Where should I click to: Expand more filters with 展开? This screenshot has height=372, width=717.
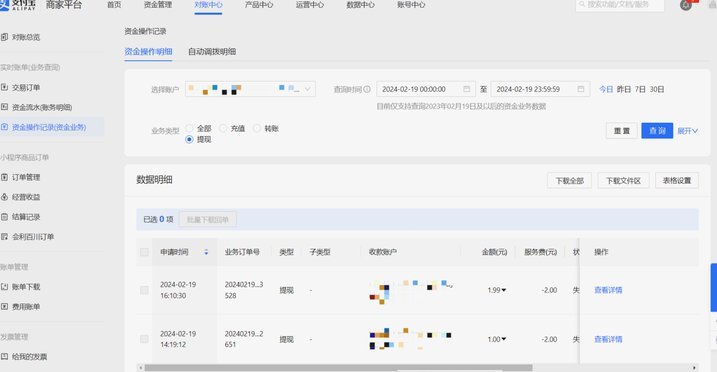(687, 131)
